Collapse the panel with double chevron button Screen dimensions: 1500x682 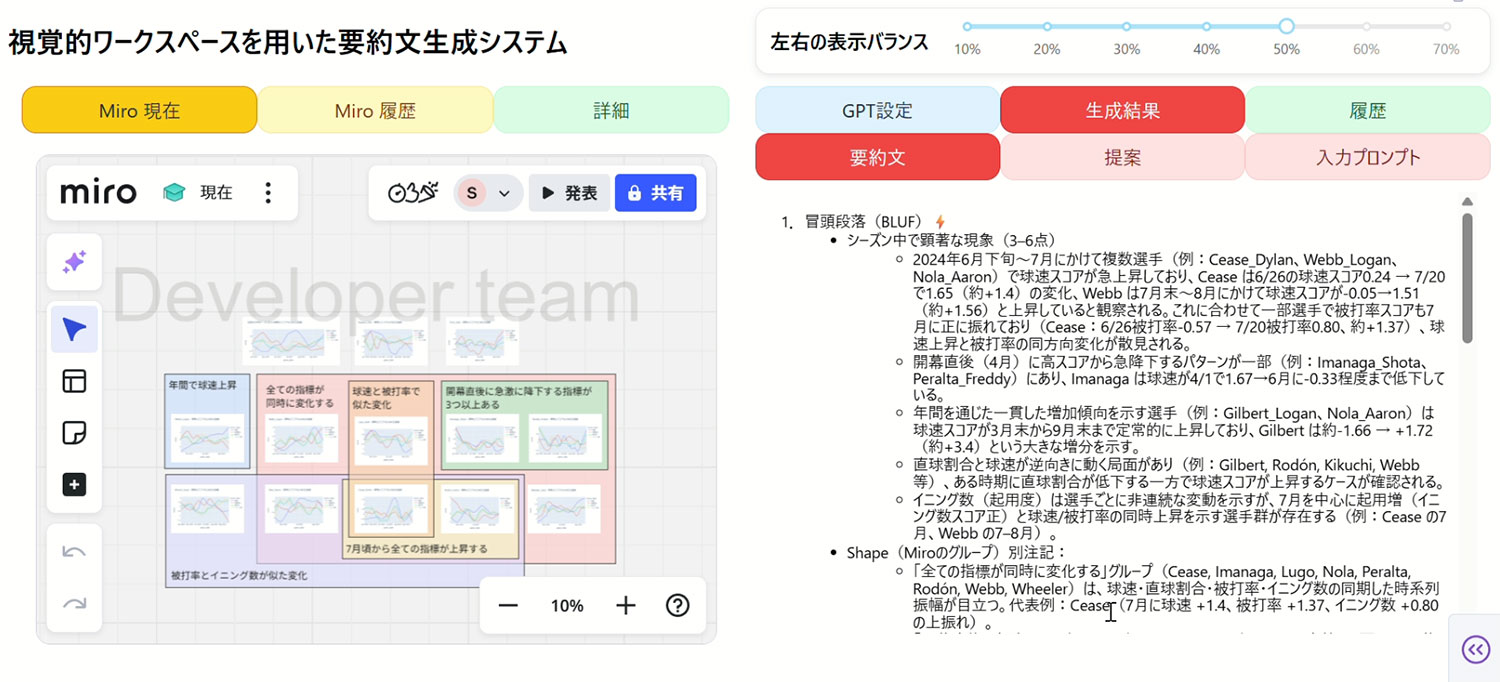pos(1475,650)
